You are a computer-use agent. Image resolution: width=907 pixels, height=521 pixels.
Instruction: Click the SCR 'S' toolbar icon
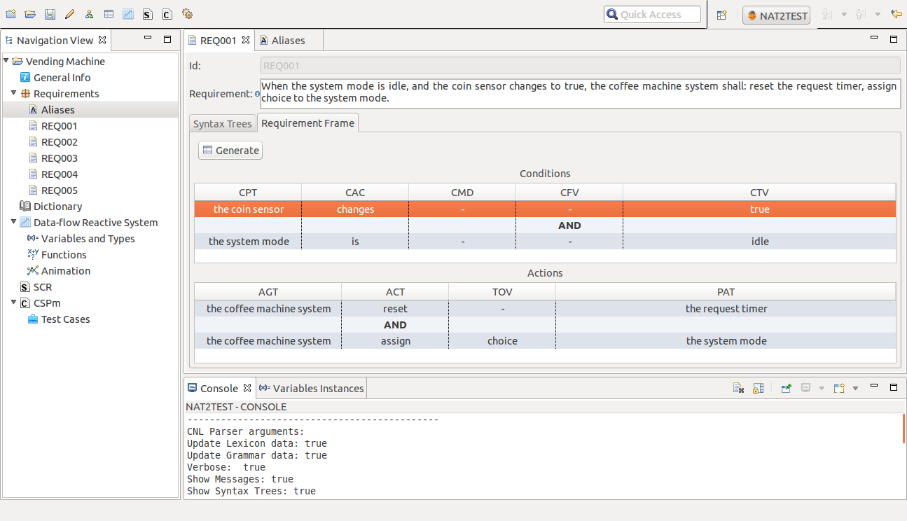coord(148,14)
